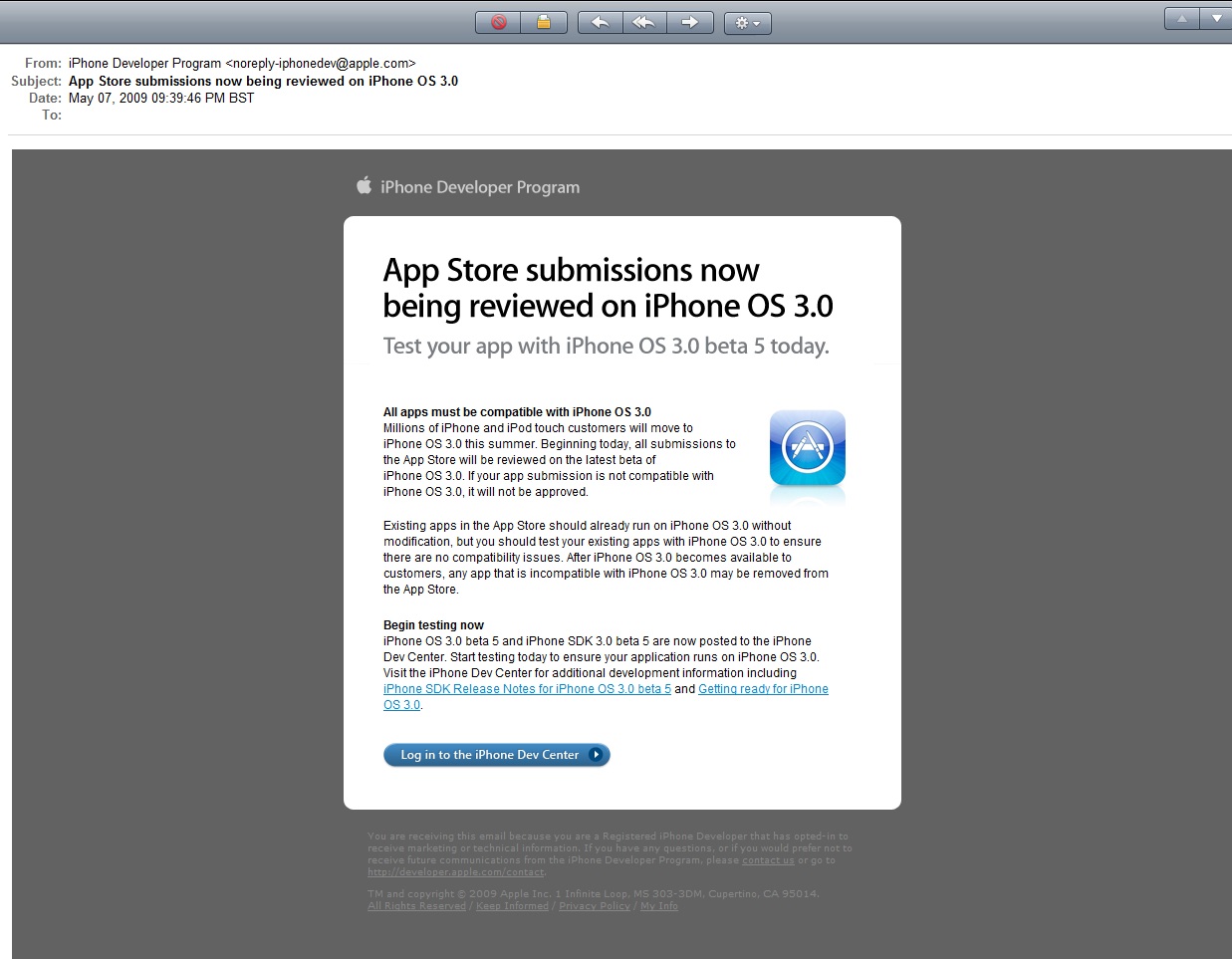The width and height of the screenshot is (1232, 959).
Task: Click Keep Informed footer link
Action: pos(512,906)
